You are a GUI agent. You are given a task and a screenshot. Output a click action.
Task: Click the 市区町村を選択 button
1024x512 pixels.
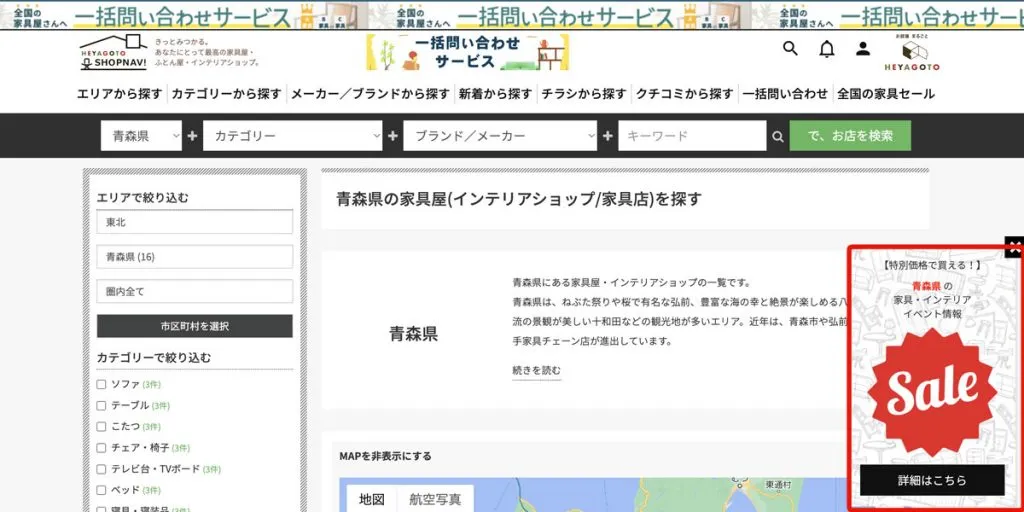(x=195, y=326)
